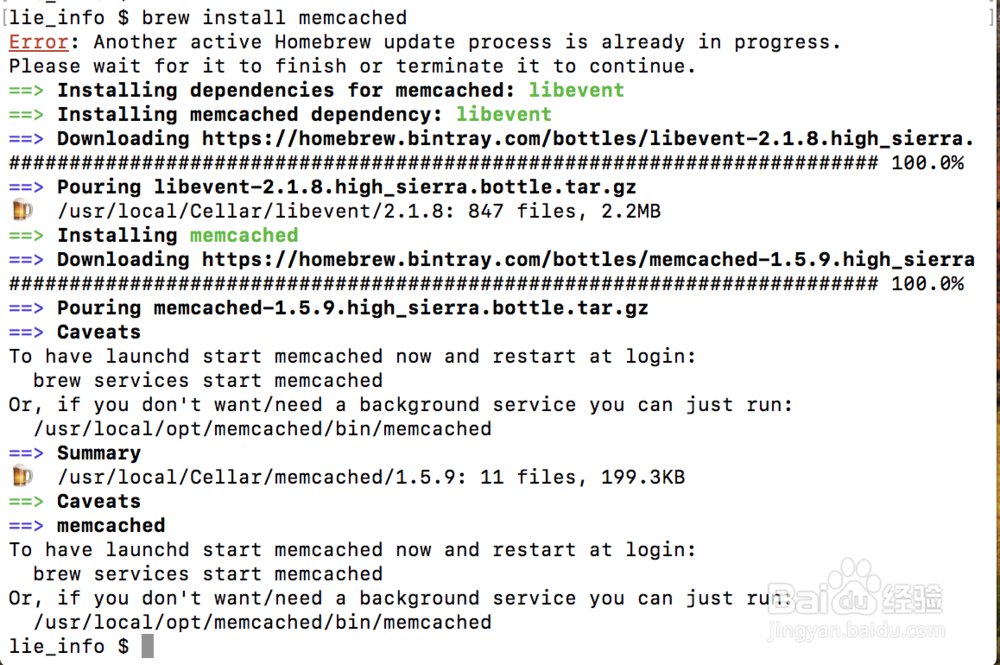Click the red underlined Error label
The height and width of the screenshot is (665, 1000).
(x=38, y=42)
